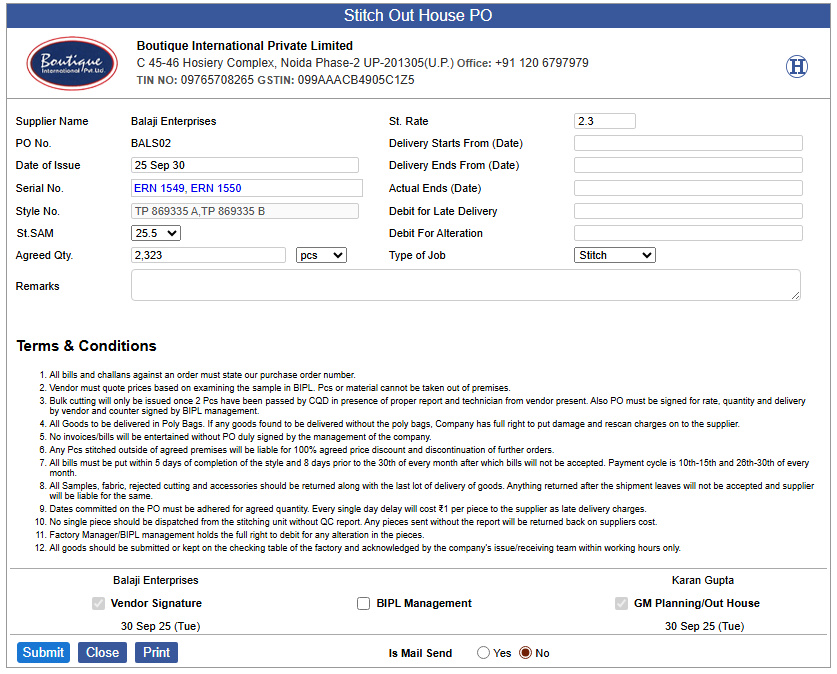The height and width of the screenshot is (674, 837).
Task: Click the TIN number 09765708265
Action: 217,80
